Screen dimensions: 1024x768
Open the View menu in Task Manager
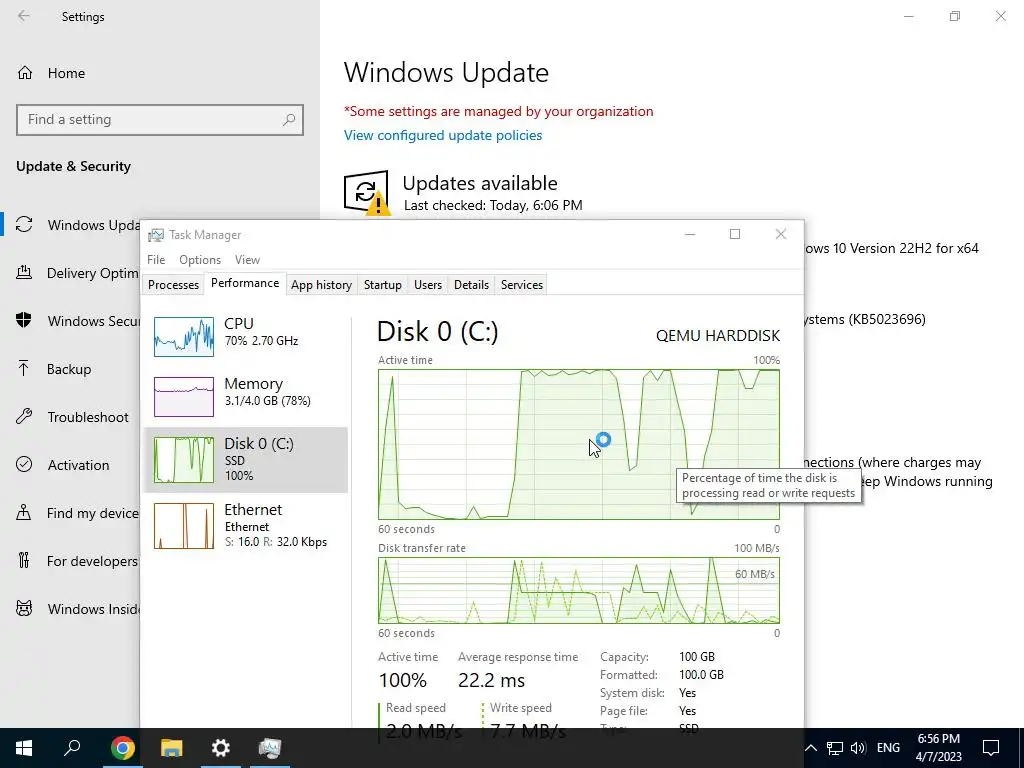(x=248, y=260)
